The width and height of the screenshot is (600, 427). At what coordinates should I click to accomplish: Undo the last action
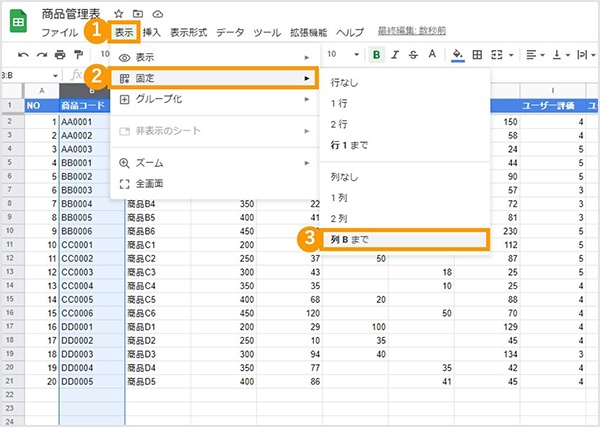click(23, 55)
